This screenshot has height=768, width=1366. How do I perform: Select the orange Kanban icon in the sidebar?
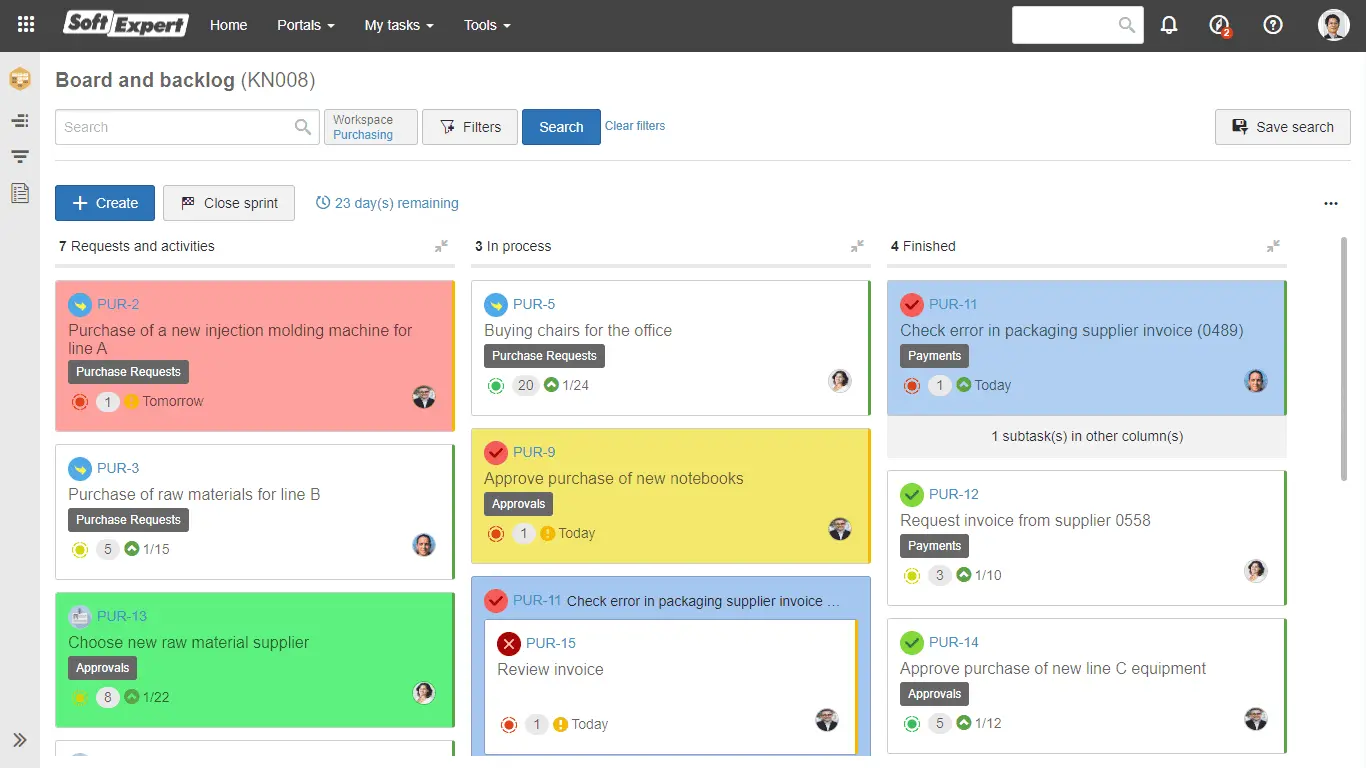20,79
